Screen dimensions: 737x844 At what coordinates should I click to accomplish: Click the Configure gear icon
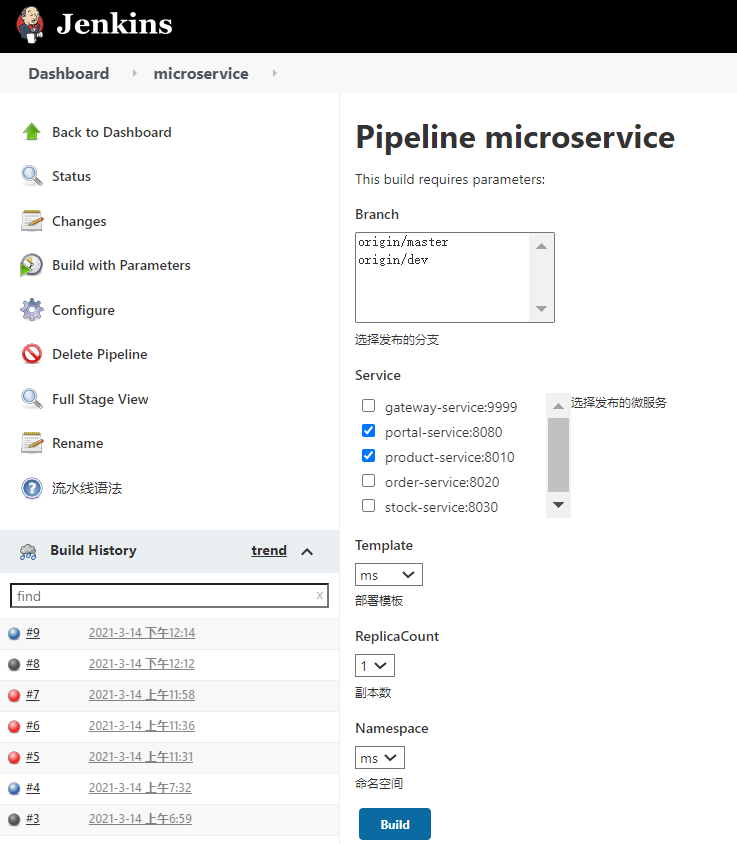click(x=32, y=310)
